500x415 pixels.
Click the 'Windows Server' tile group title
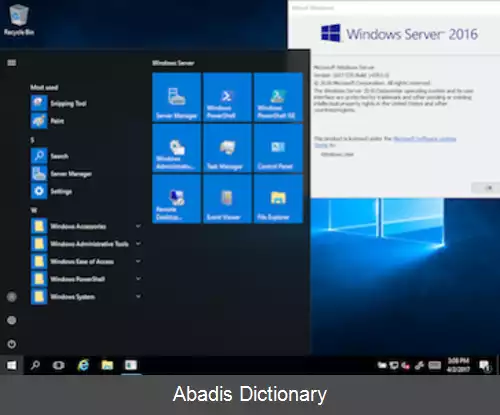[173, 63]
